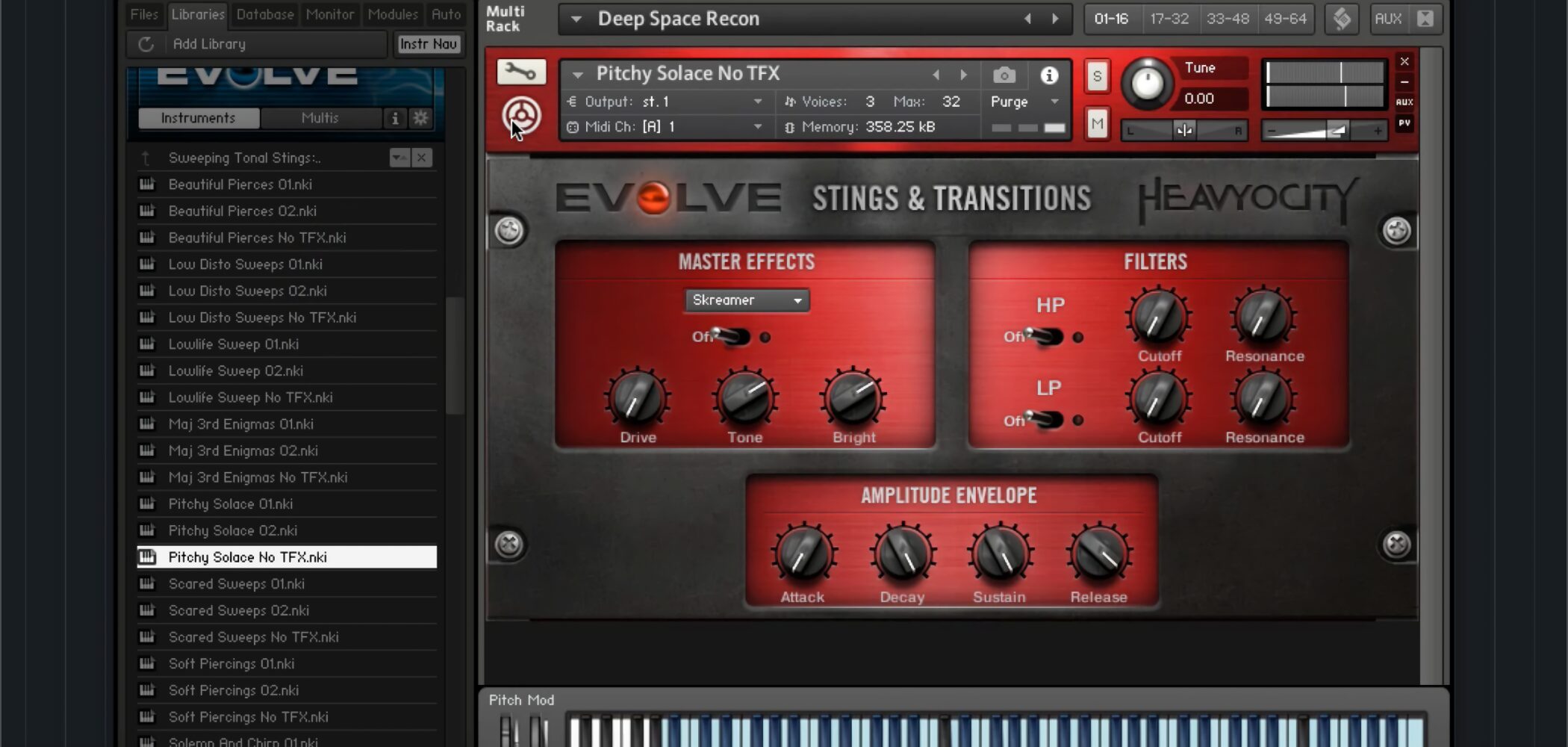Click the Soft Piercings 02.nki file icon
Image resolution: width=1568 pixels, height=747 pixels.
pyautogui.click(x=147, y=690)
